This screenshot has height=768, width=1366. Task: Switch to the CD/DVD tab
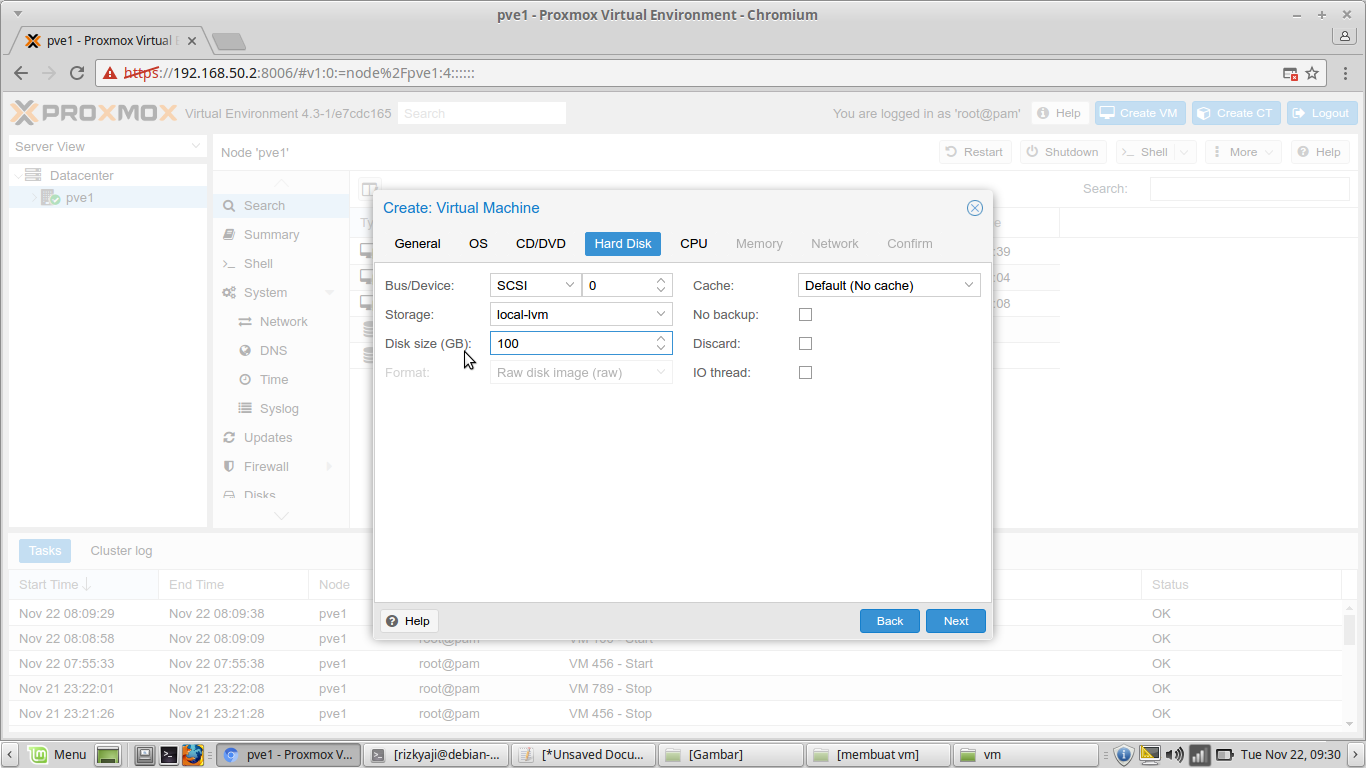pyautogui.click(x=541, y=244)
